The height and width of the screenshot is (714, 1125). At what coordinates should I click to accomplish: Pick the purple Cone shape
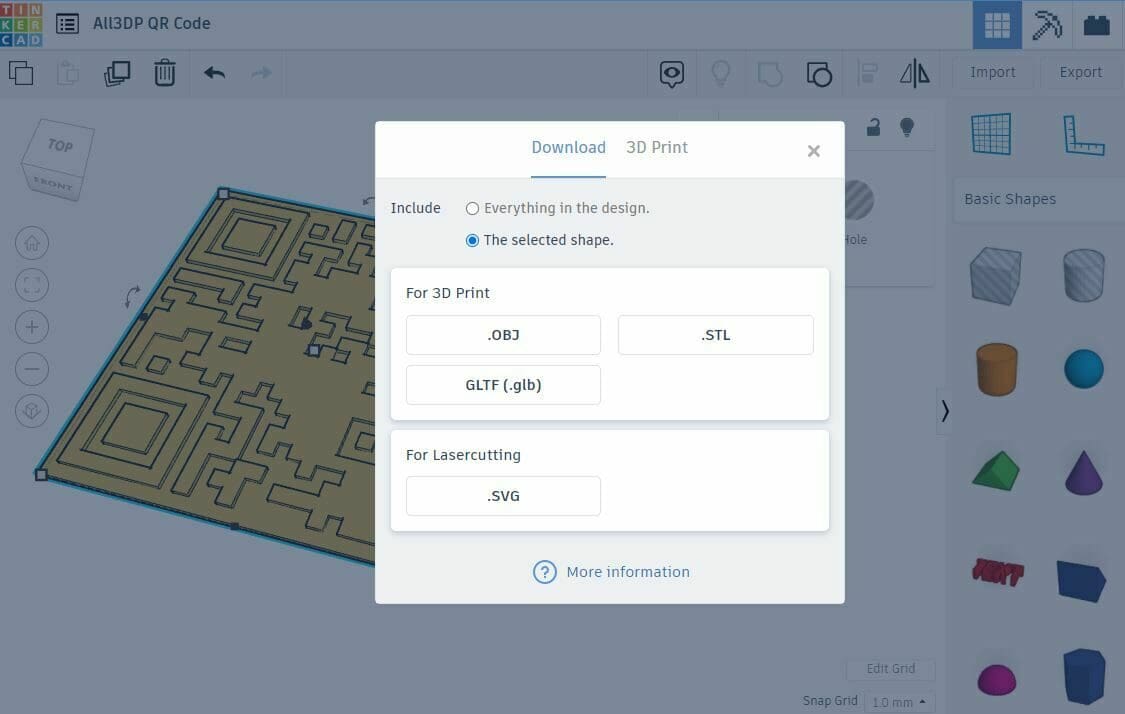point(1083,472)
